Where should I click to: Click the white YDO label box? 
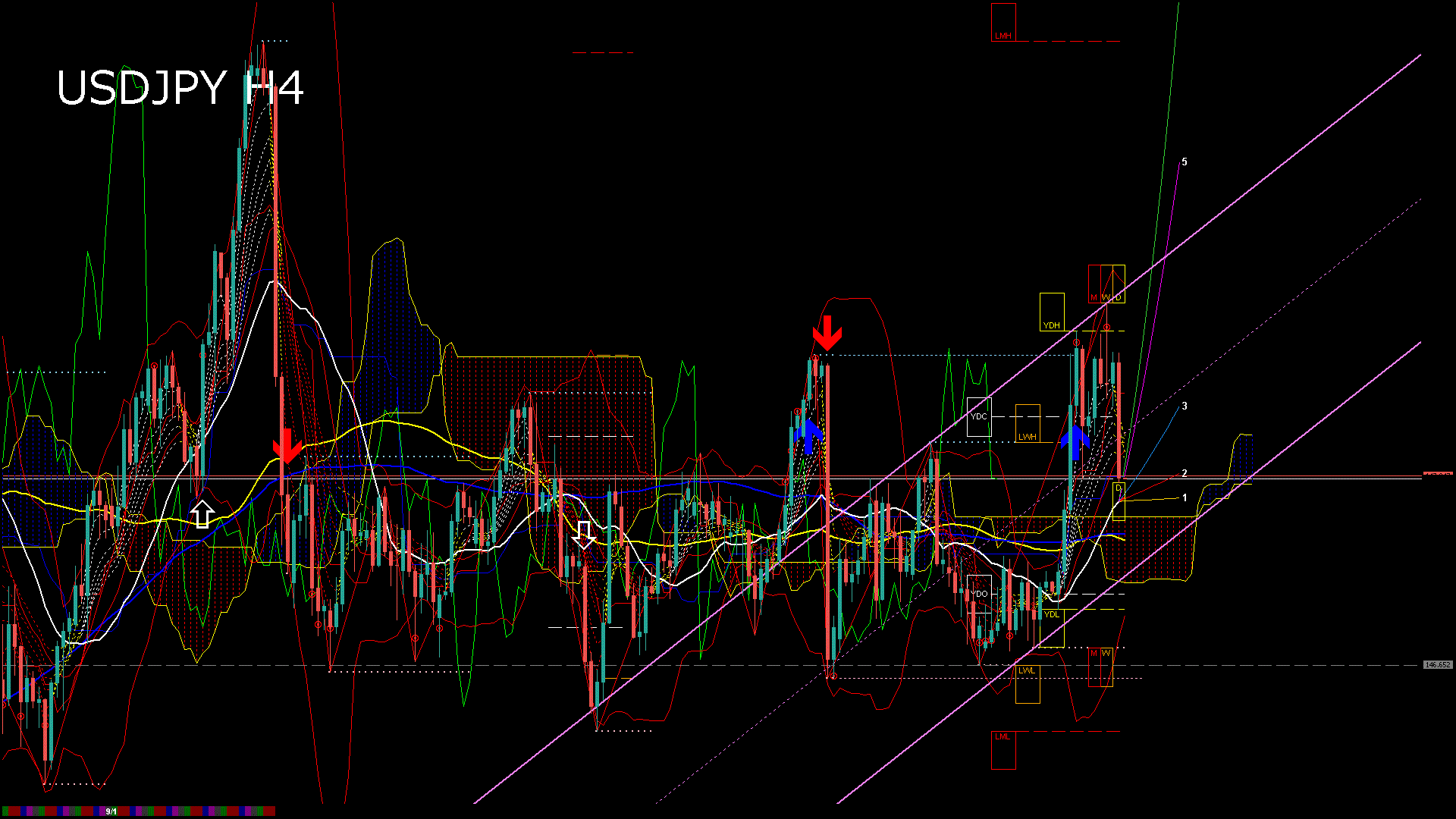979,594
